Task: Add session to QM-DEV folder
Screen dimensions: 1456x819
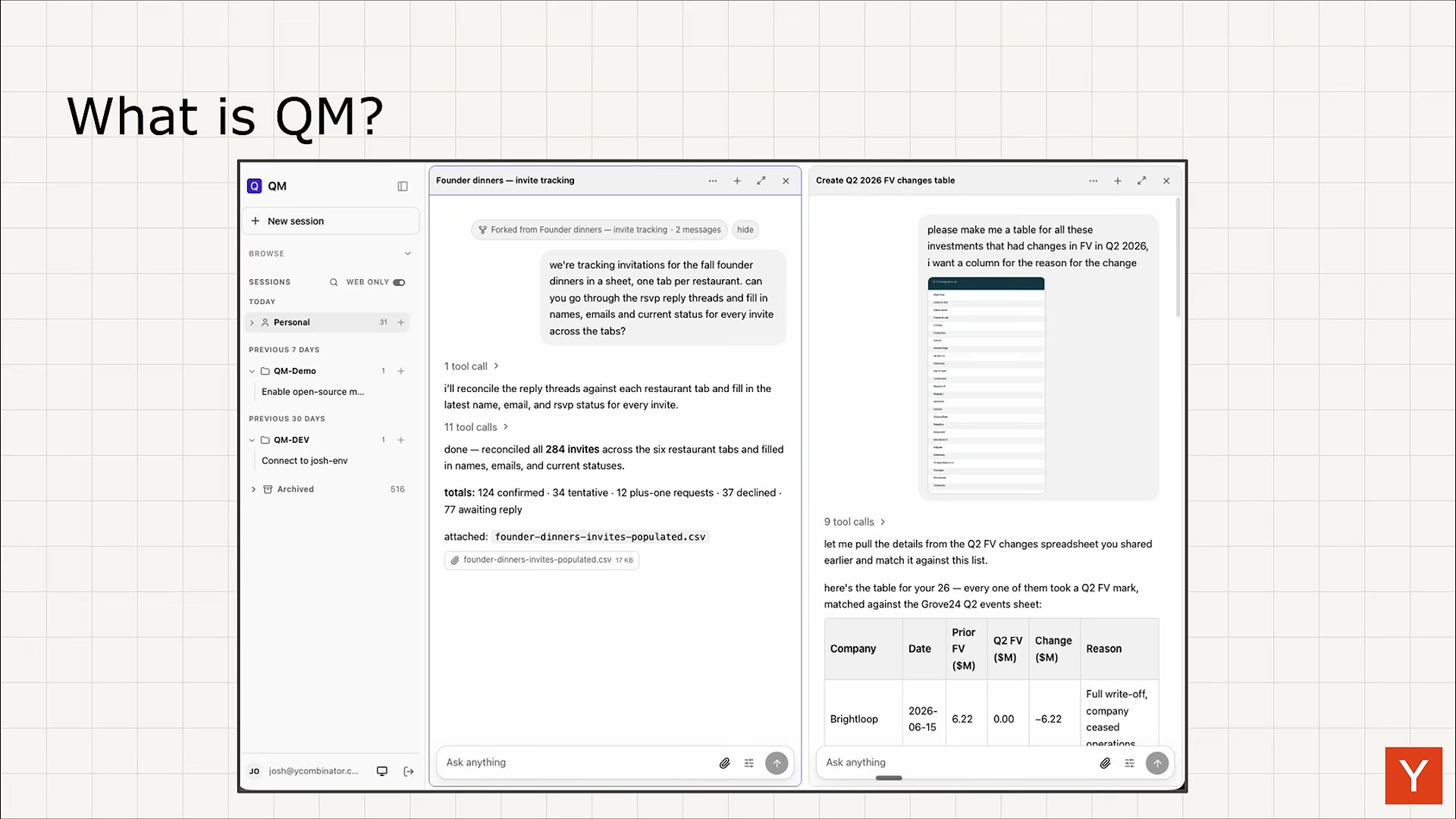Action: (x=401, y=440)
